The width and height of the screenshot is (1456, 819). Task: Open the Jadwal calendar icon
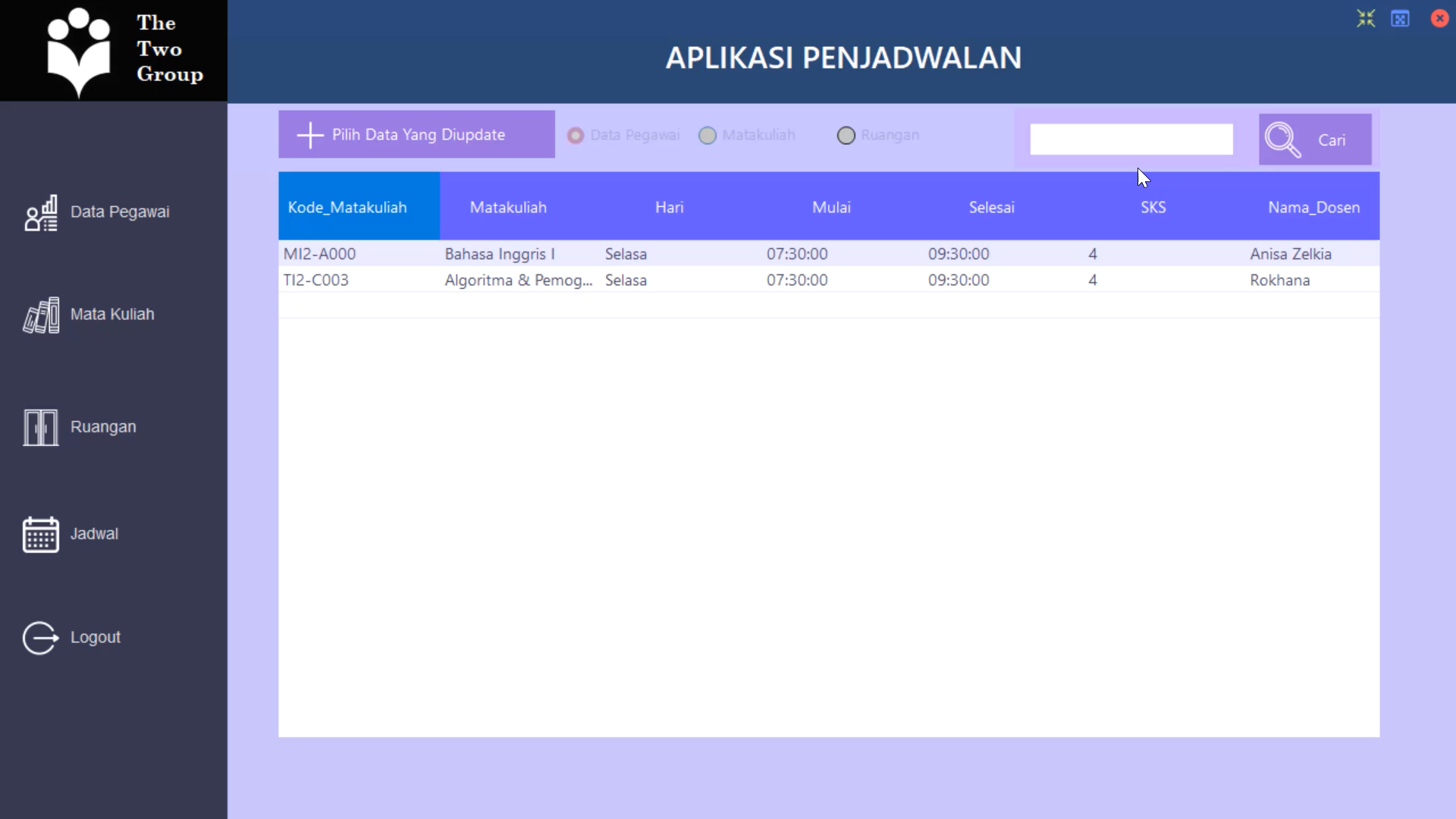click(x=39, y=533)
